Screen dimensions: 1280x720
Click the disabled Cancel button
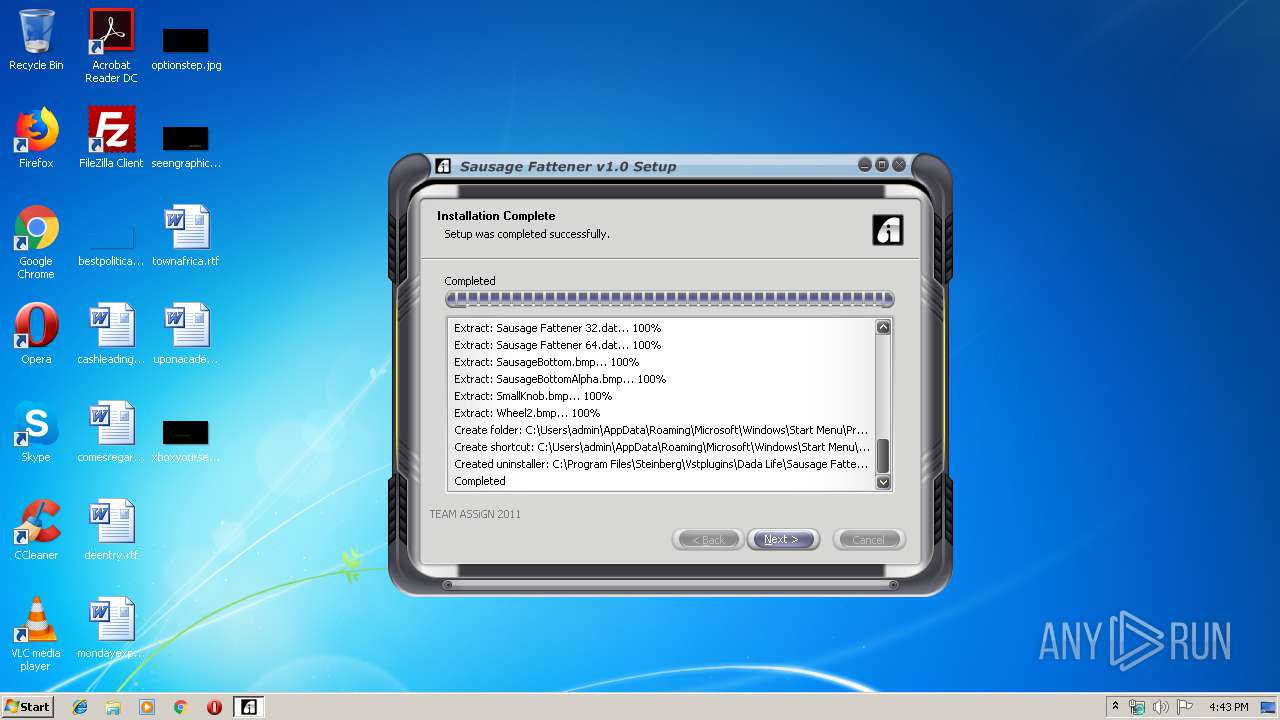[x=868, y=539]
